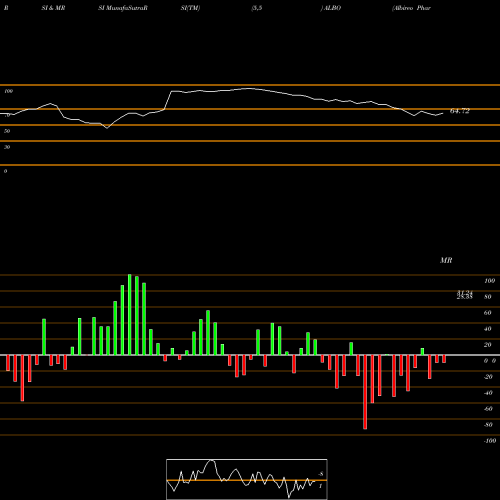The image size is (500, 500).
Task: Click the RSI line's end point near 64.72
Action: tap(443, 113)
